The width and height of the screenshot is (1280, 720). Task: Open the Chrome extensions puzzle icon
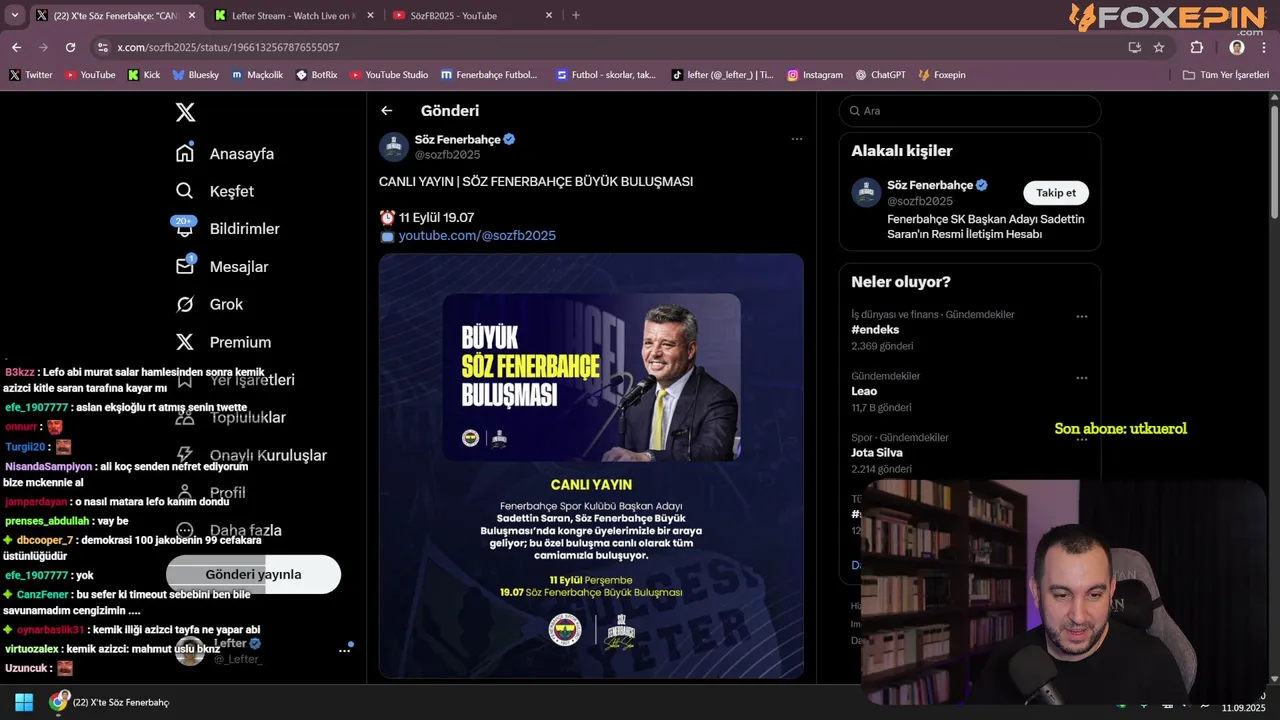click(1197, 47)
